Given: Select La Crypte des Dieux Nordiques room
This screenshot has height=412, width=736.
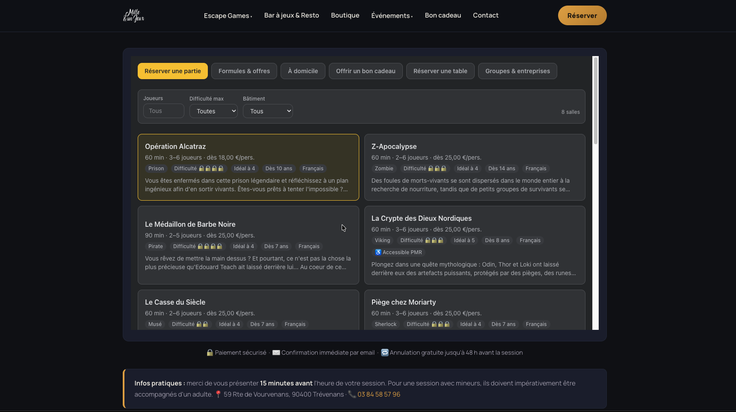Looking at the screenshot, I should tap(475, 245).
